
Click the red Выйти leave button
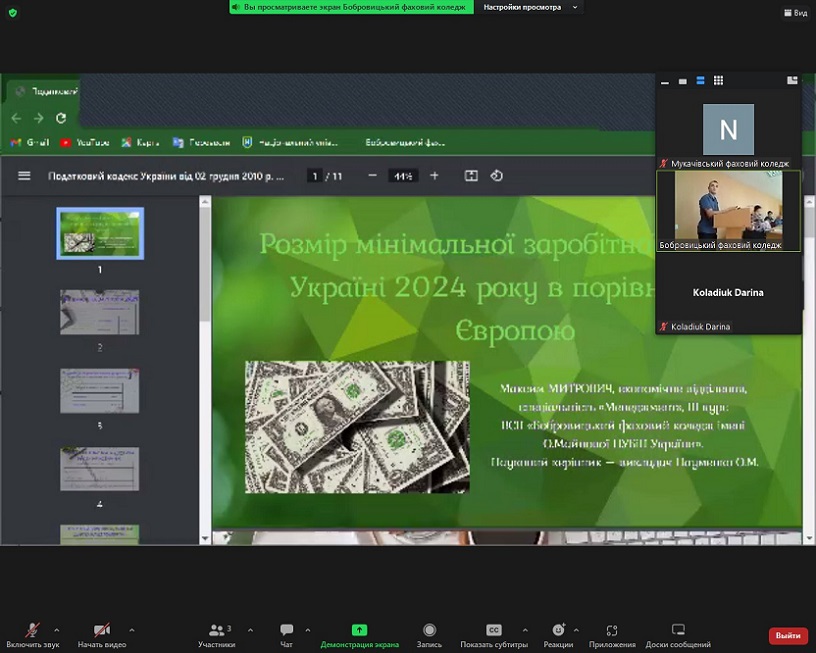pyautogui.click(x=788, y=635)
